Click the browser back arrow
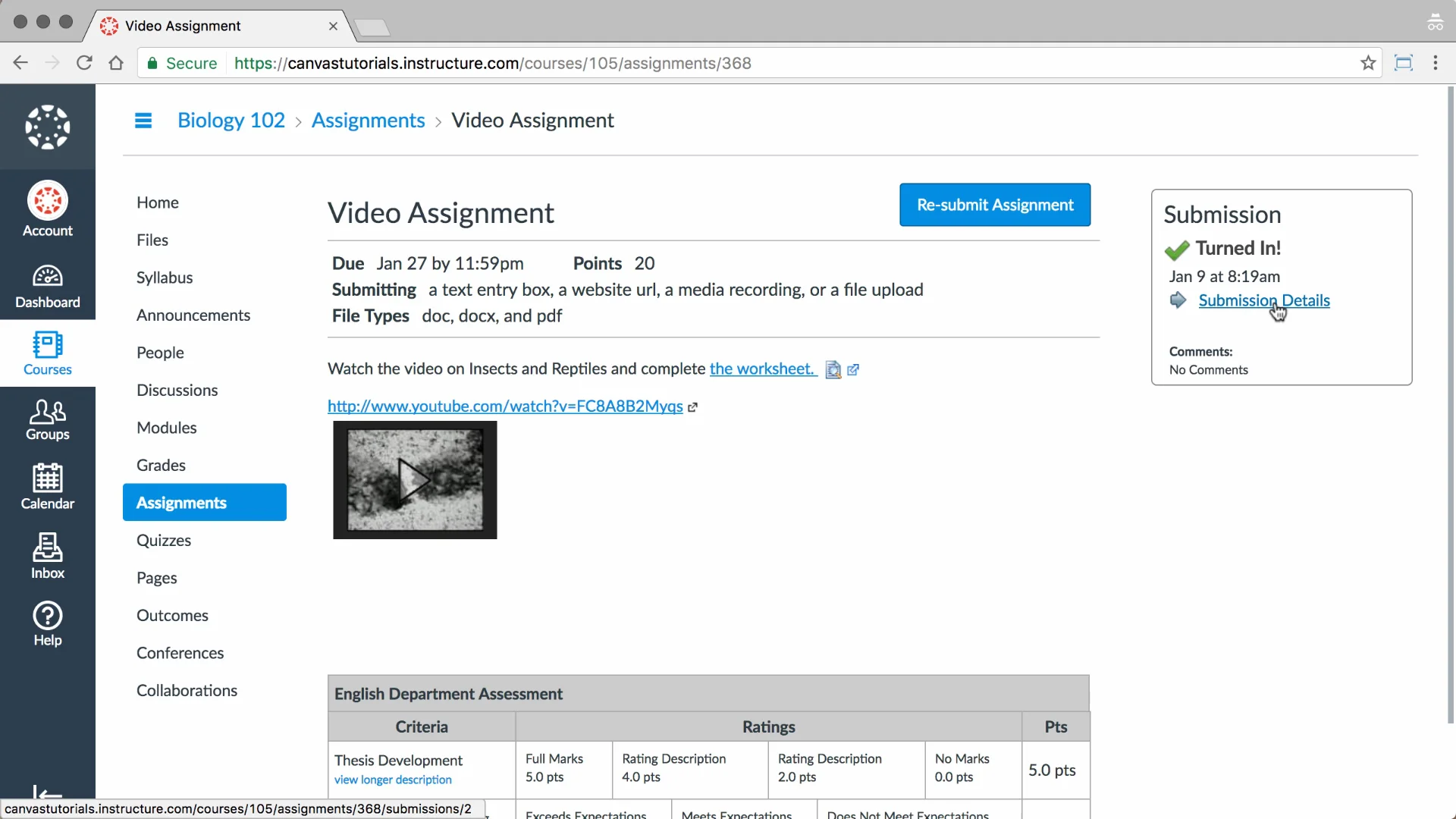The width and height of the screenshot is (1456, 819). (20, 63)
